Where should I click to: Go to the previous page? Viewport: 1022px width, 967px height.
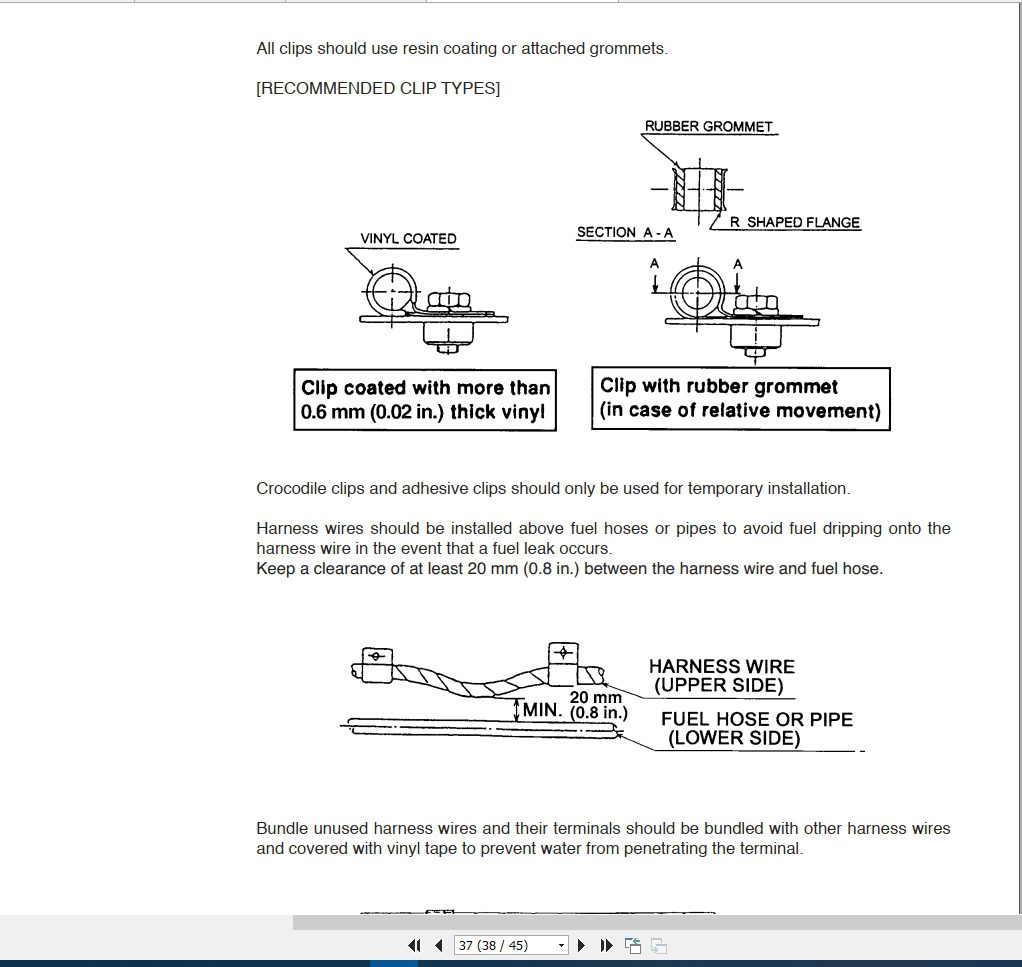(439, 945)
